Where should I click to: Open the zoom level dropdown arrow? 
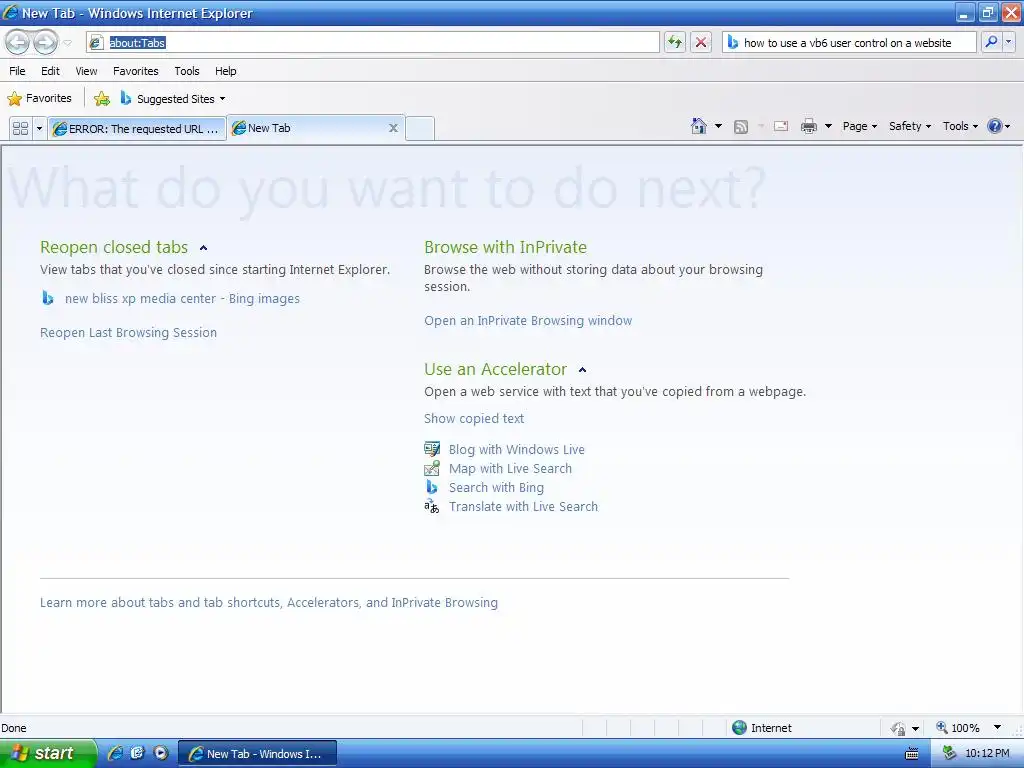pyautogui.click(x=997, y=728)
